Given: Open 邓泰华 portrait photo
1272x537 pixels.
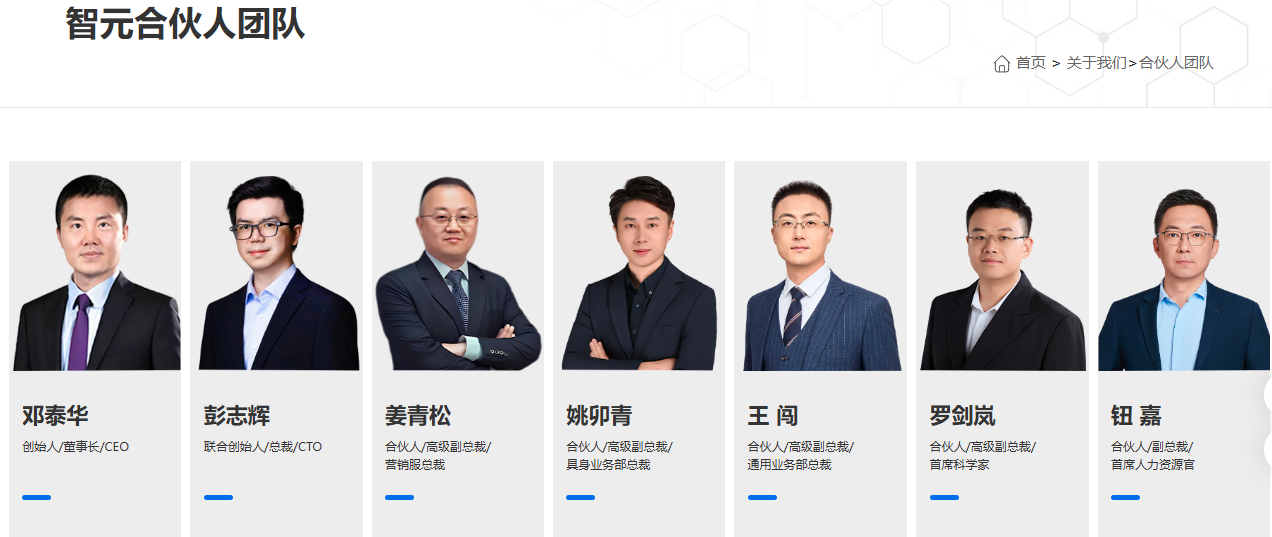Looking at the screenshot, I should [96, 267].
